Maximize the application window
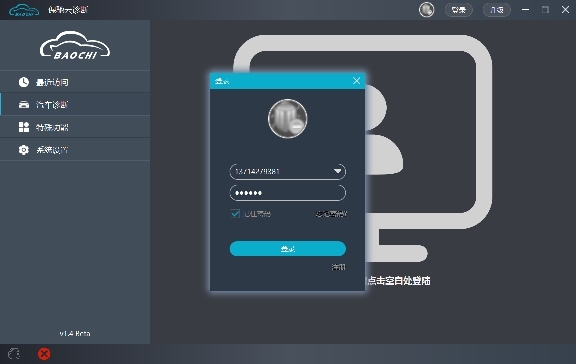Image resolution: width=576 pixels, height=364 pixels. pyautogui.click(x=546, y=10)
